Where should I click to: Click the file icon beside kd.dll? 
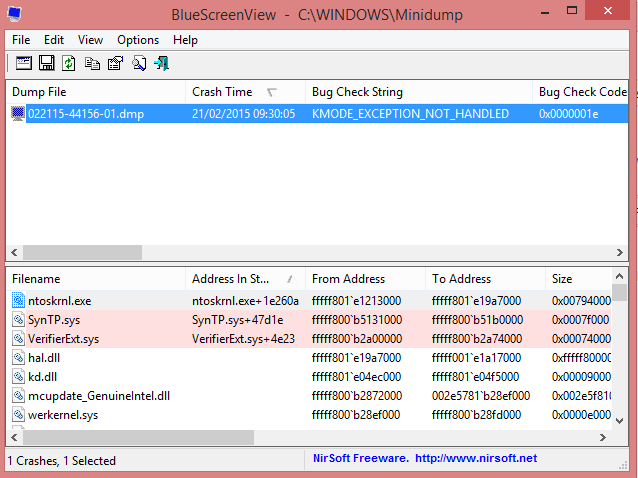18,377
